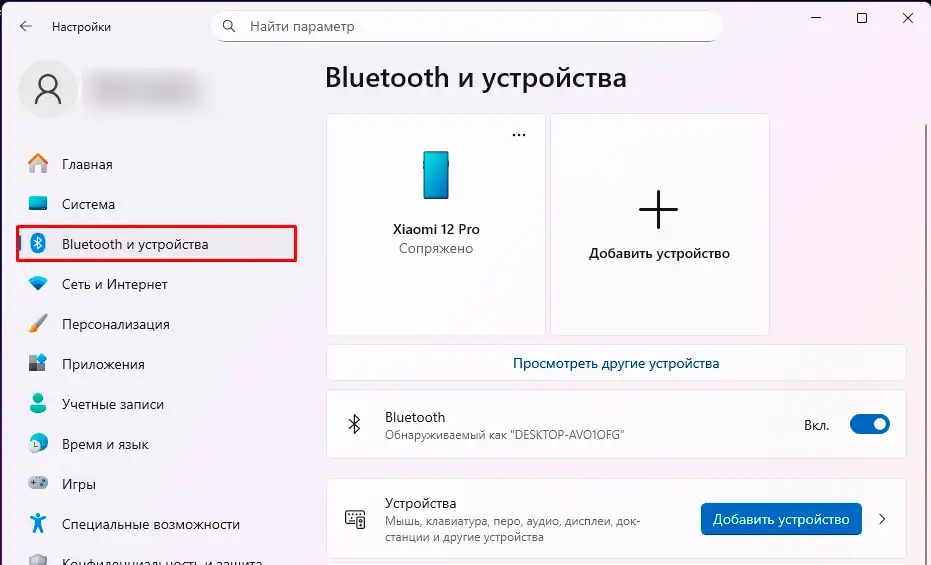This screenshot has height=565, width=931.
Task: Click the keyboard icon in Устройства row
Action: (x=355, y=519)
